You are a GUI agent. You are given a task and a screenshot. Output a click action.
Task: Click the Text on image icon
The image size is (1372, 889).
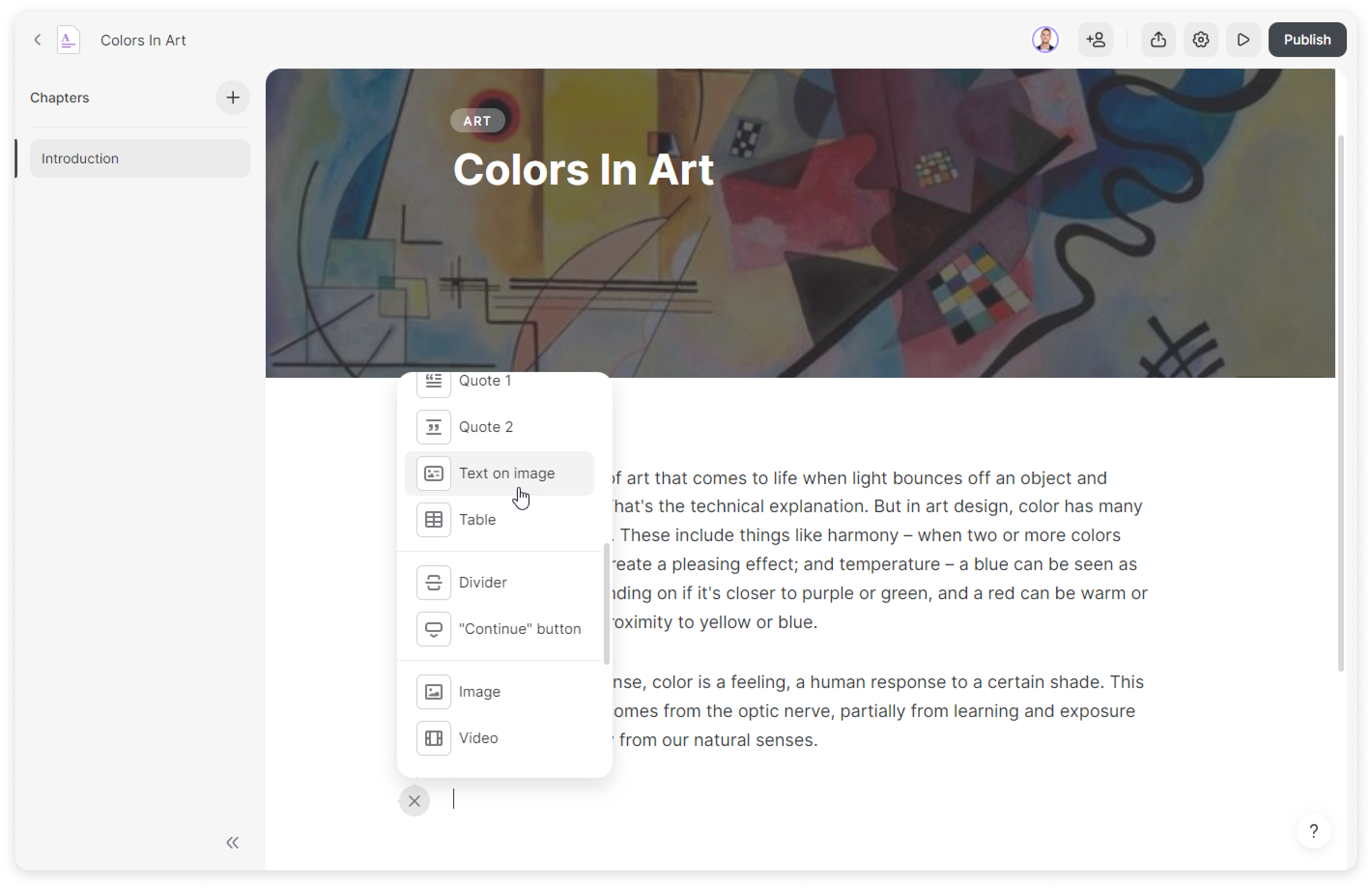(433, 473)
